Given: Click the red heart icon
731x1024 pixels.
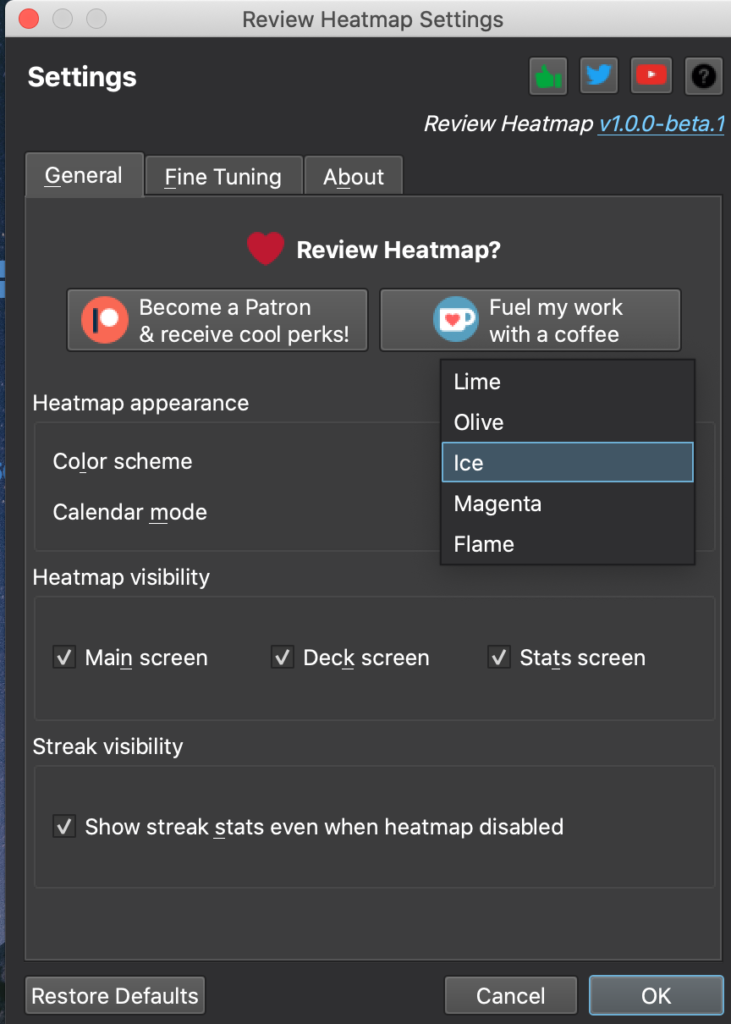Looking at the screenshot, I should tap(265, 249).
